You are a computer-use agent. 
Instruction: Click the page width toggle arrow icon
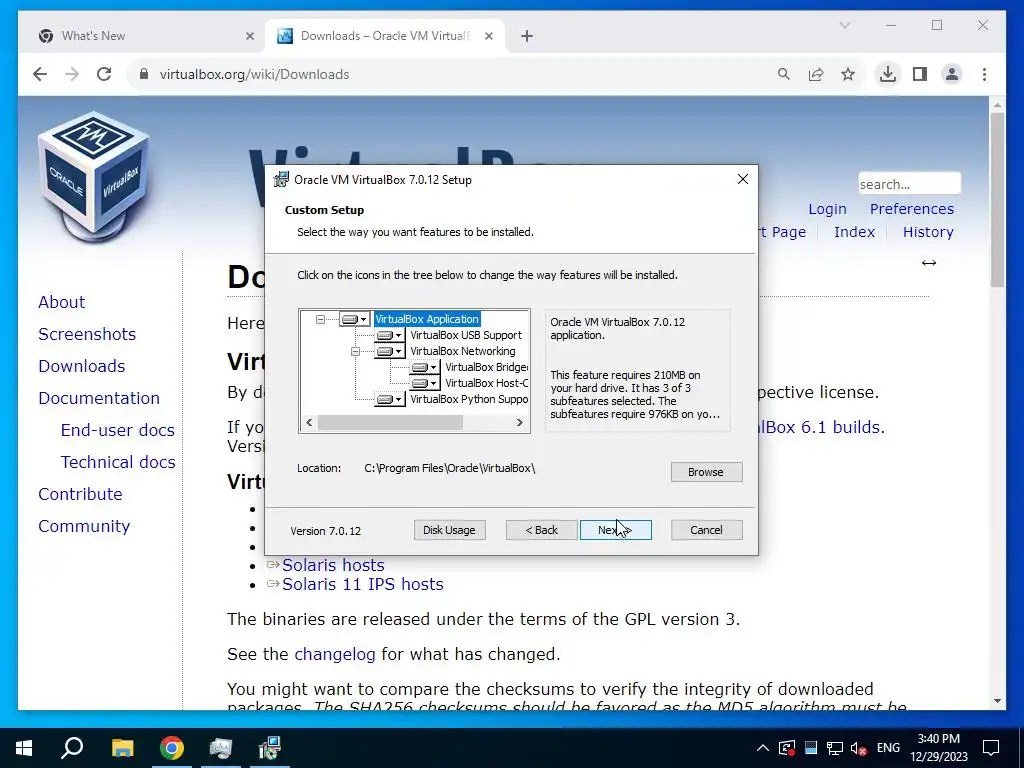click(929, 263)
